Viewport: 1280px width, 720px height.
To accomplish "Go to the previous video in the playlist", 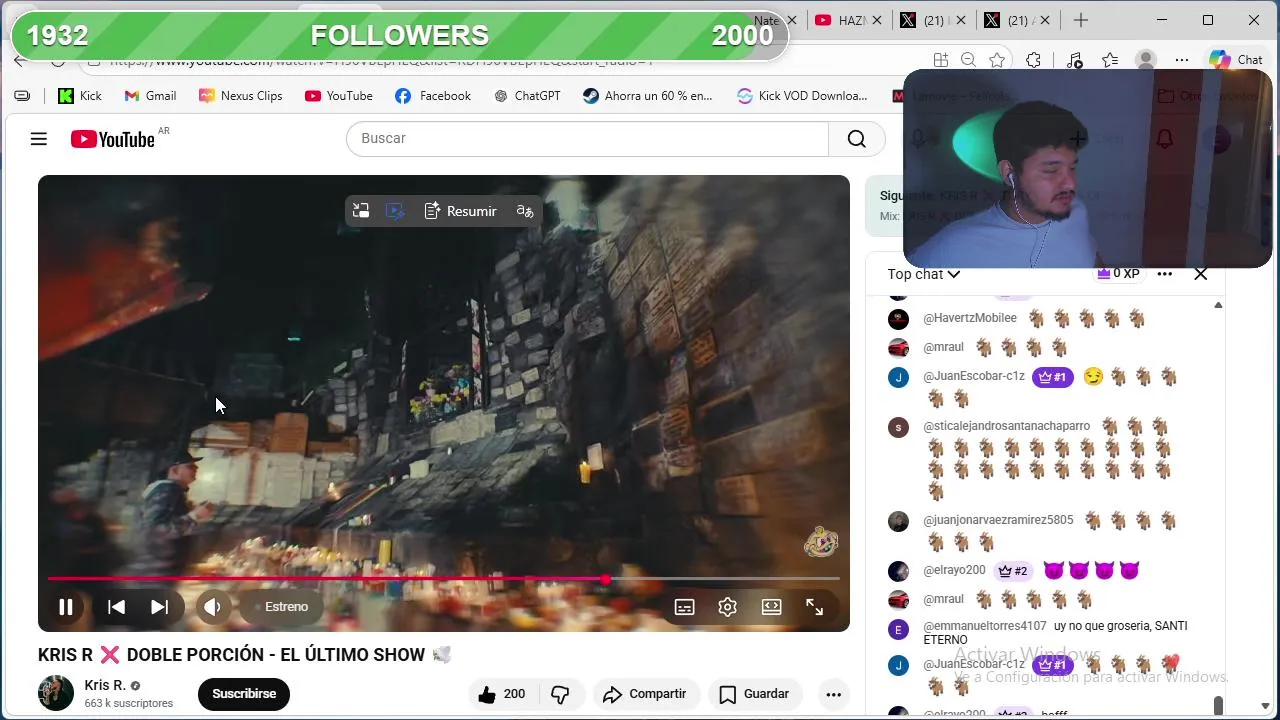I will tap(116, 607).
